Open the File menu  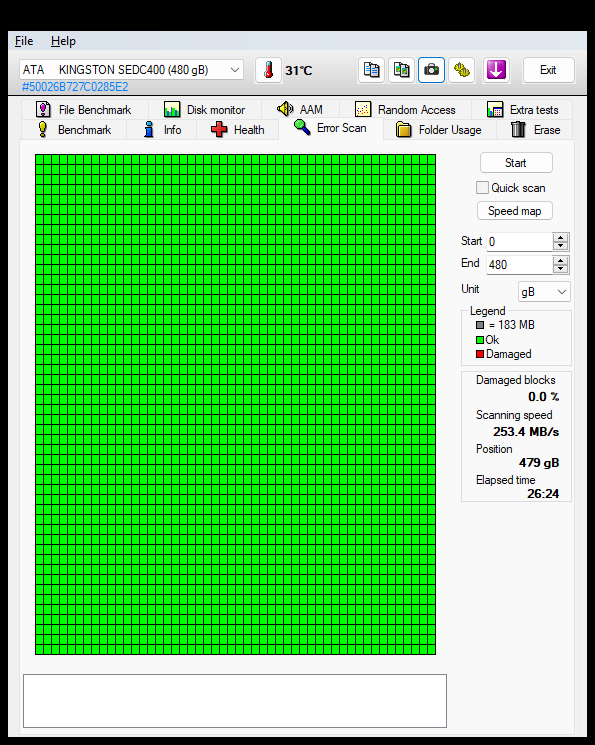[x=24, y=41]
